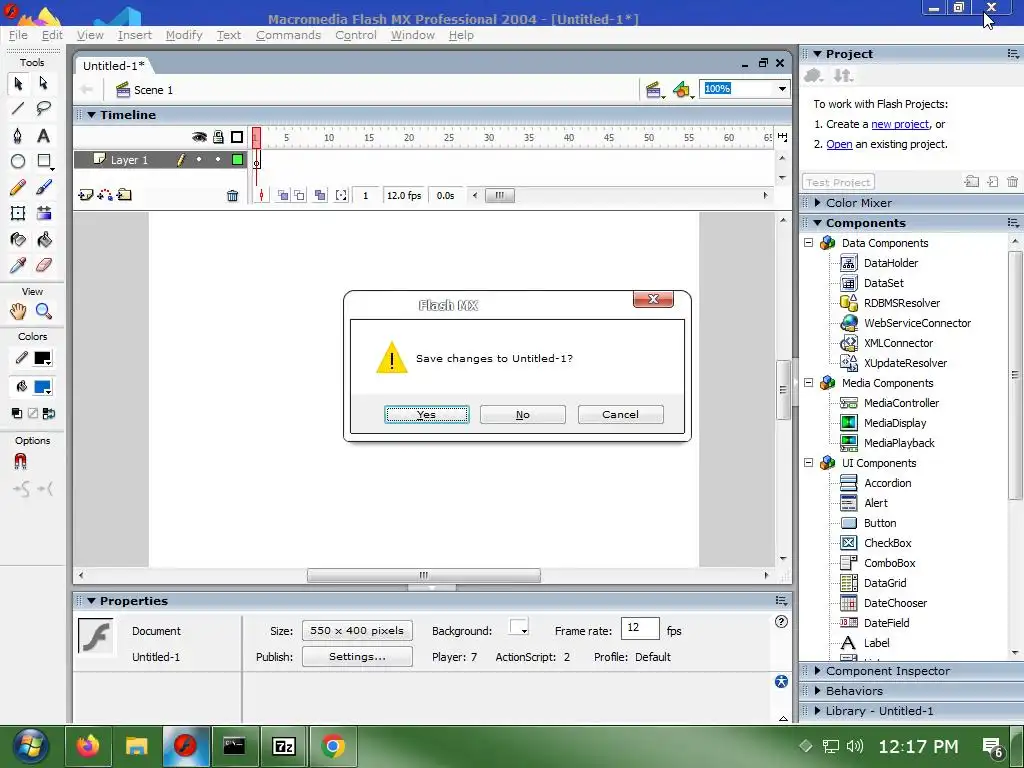Image resolution: width=1024 pixels, height=768 pixels.
Task: Select the Pen tool
Action: click(x=18, y=135)
